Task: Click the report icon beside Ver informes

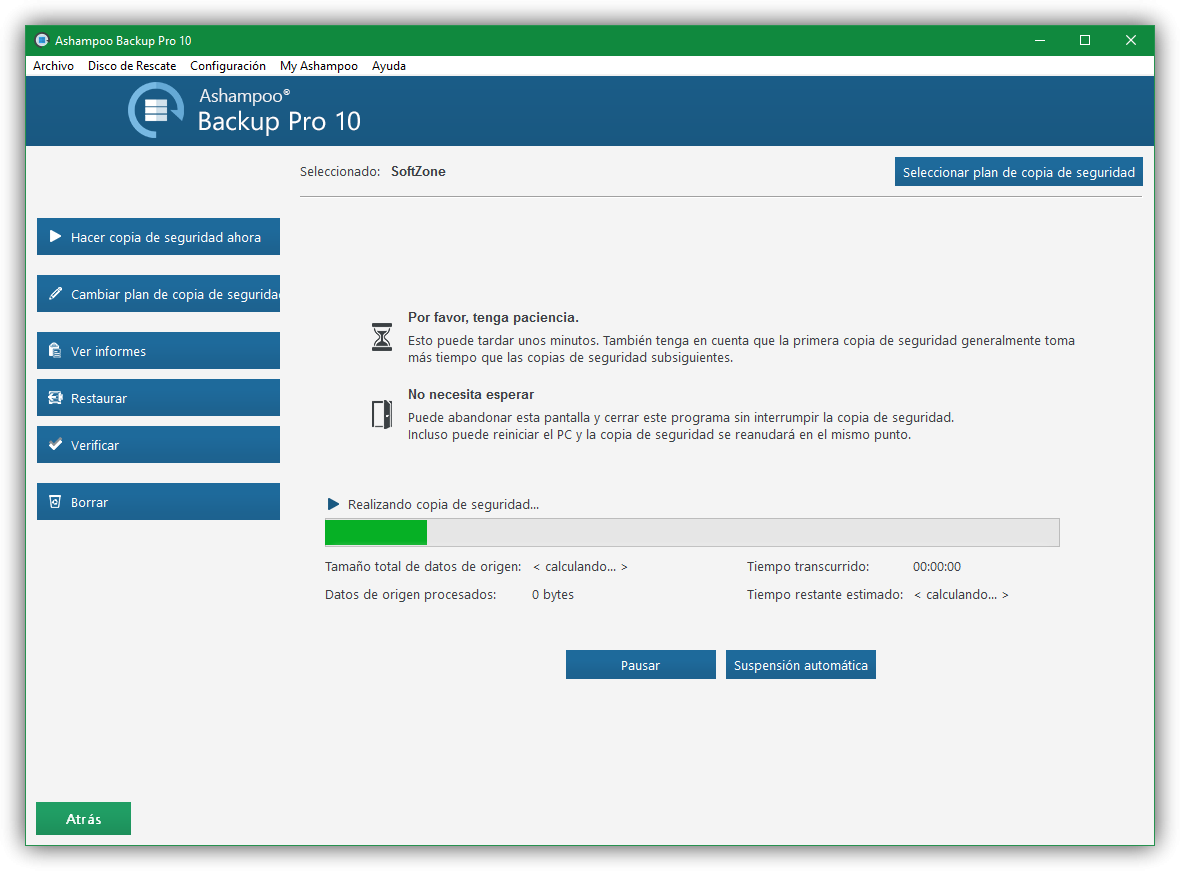Action: (55, 350)
